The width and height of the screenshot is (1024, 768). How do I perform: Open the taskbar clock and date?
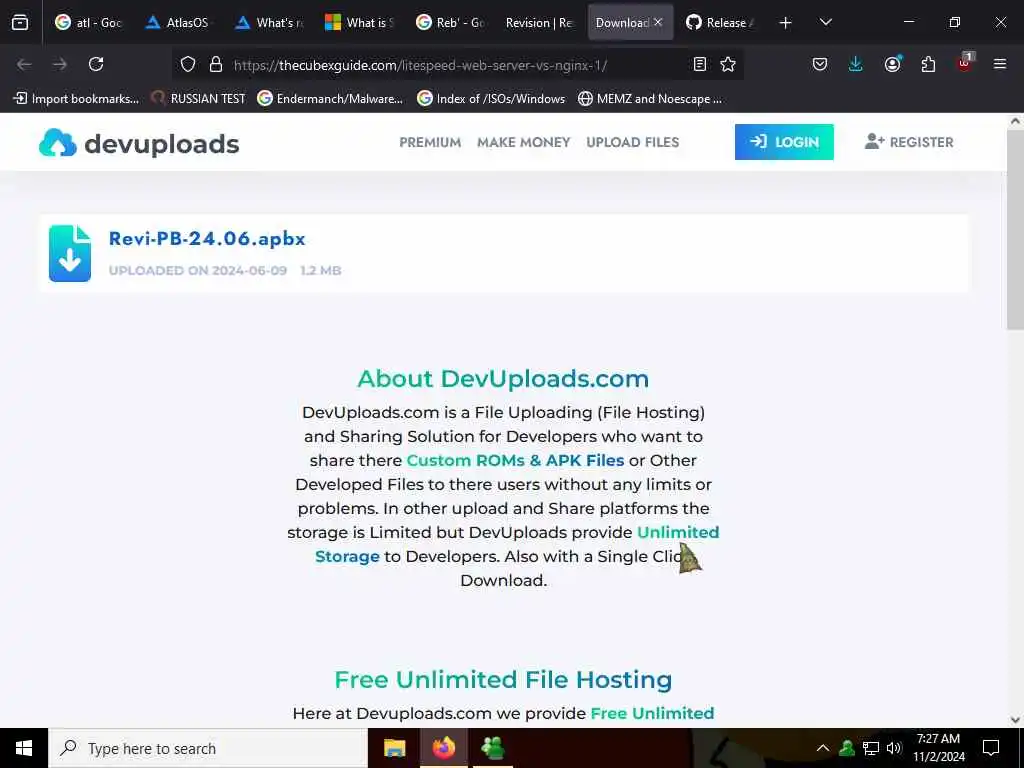938,748
